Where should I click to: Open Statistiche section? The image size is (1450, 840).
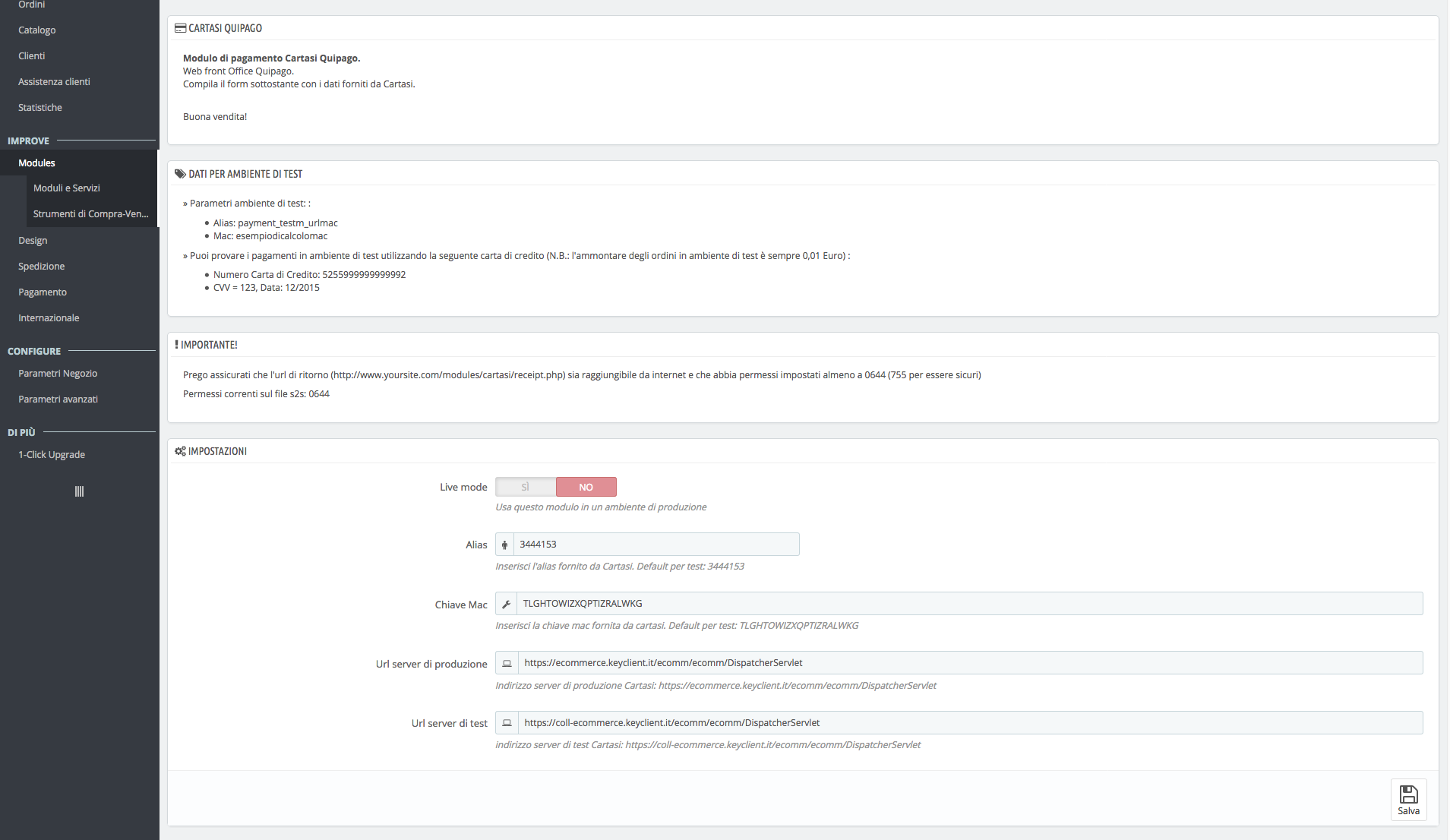(40, 108)
